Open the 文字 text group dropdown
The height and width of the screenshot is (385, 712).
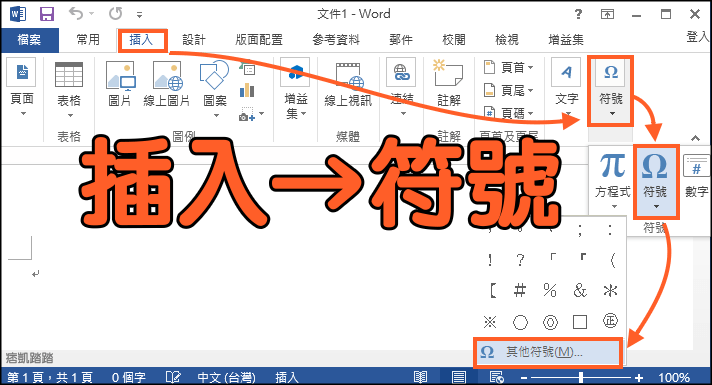[567, 87]
